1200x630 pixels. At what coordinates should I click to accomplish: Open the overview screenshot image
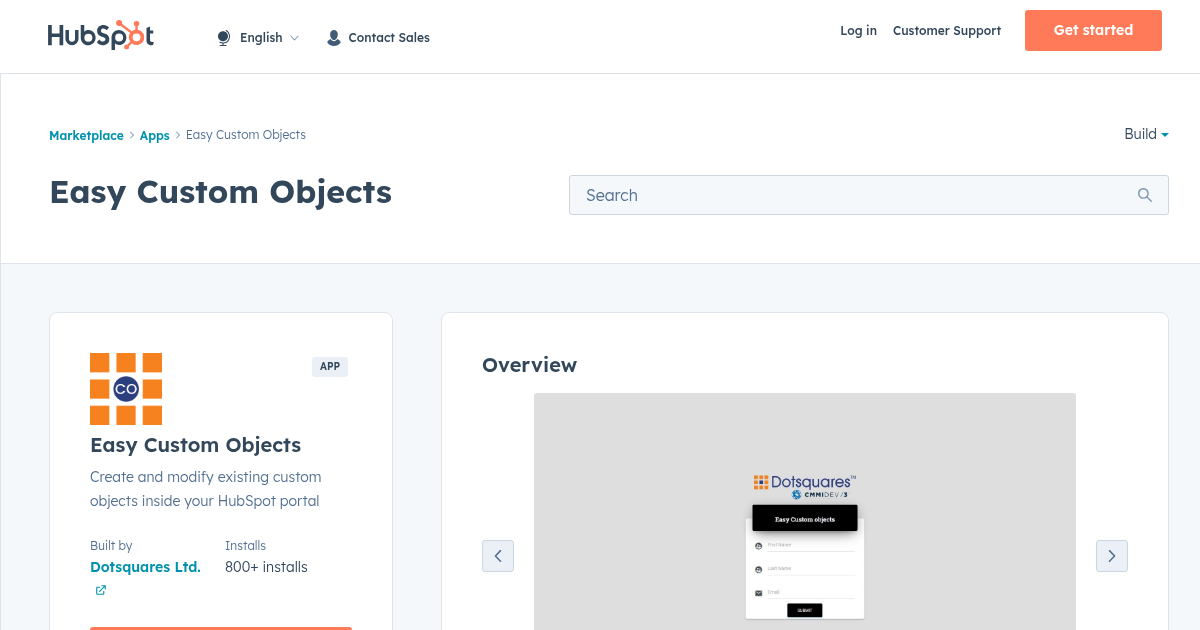tap(805, 511)
